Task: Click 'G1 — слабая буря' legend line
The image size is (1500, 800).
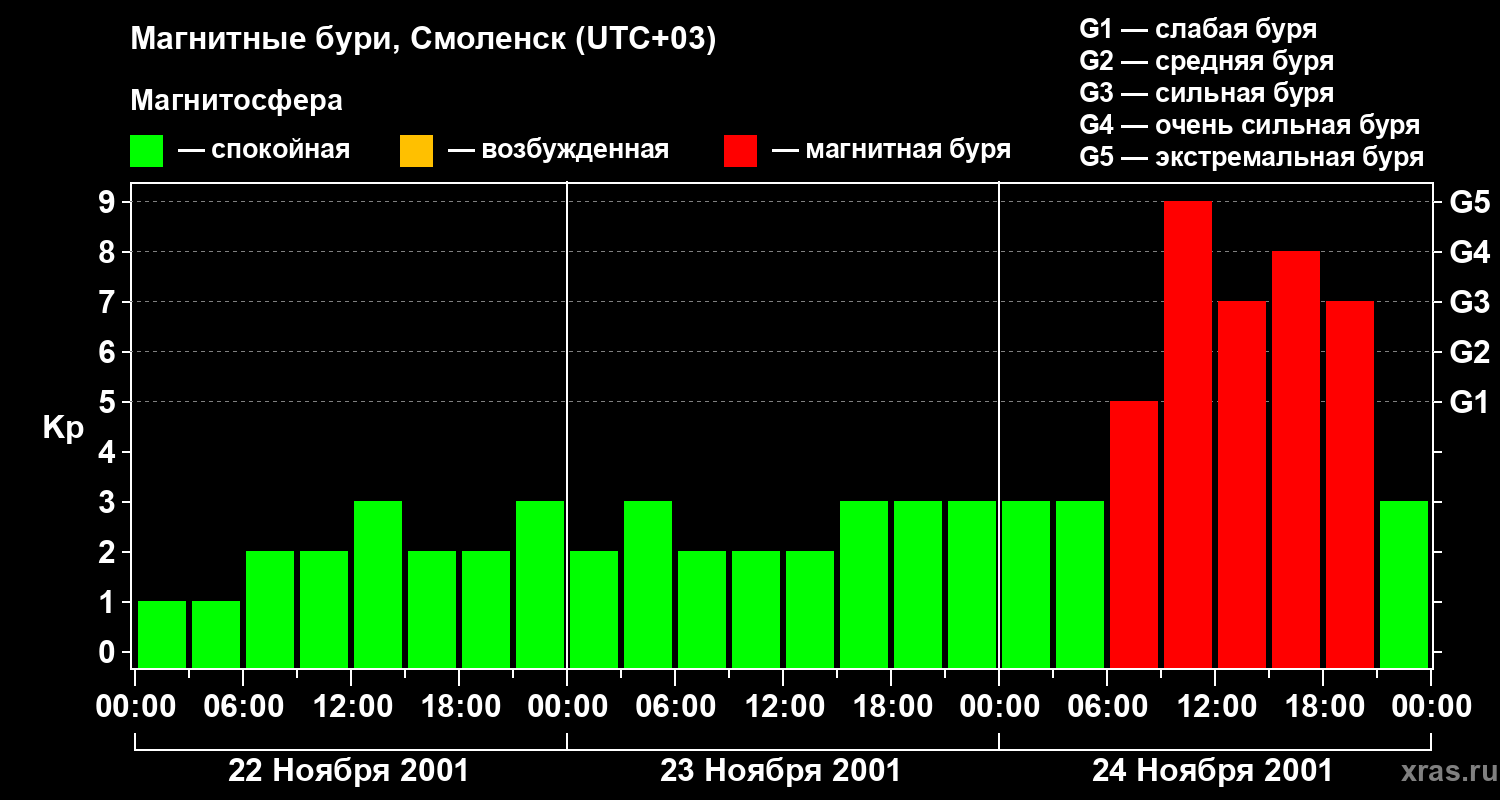Action: pyautogui.click(x=1198, y=28)
